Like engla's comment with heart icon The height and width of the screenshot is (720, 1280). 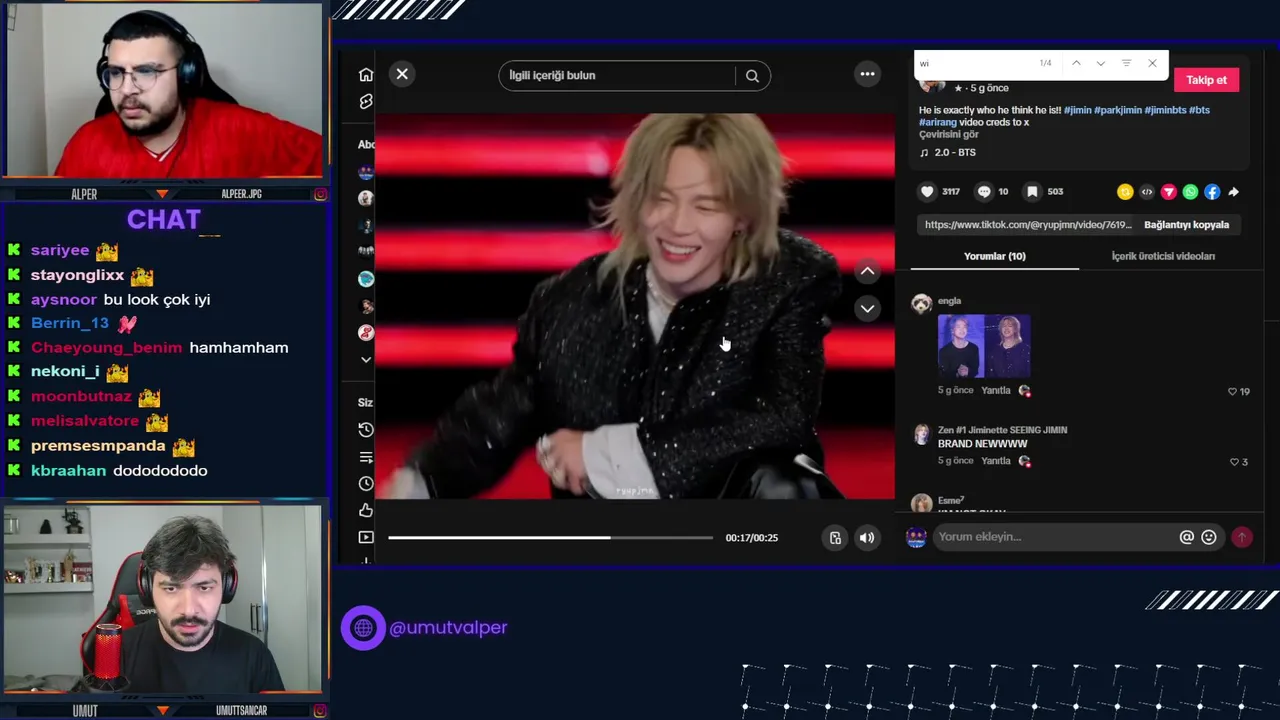click(1232, 392)
